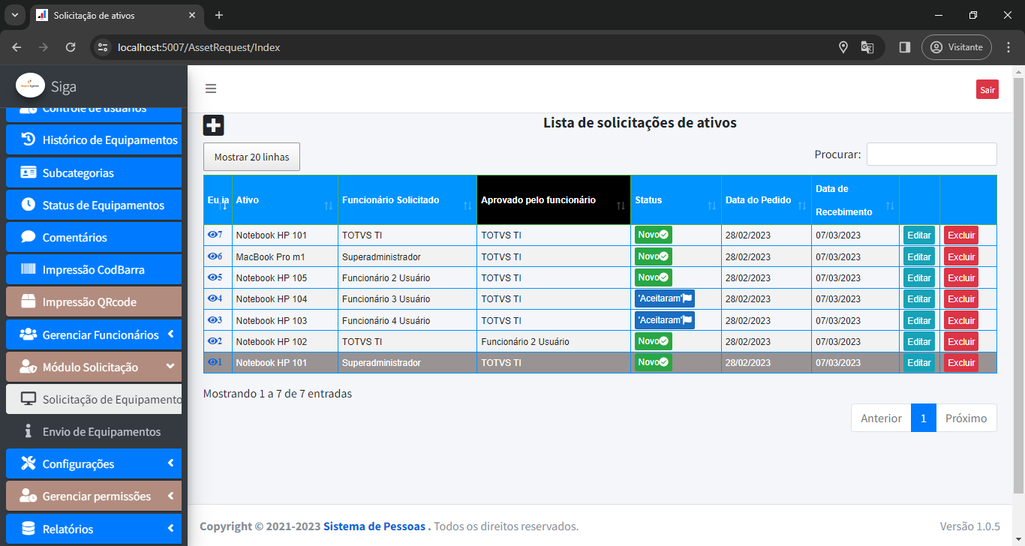The image size is (1025, 546).
Task: Click the Comentários speech bubble icon
Action: point(28,236)
